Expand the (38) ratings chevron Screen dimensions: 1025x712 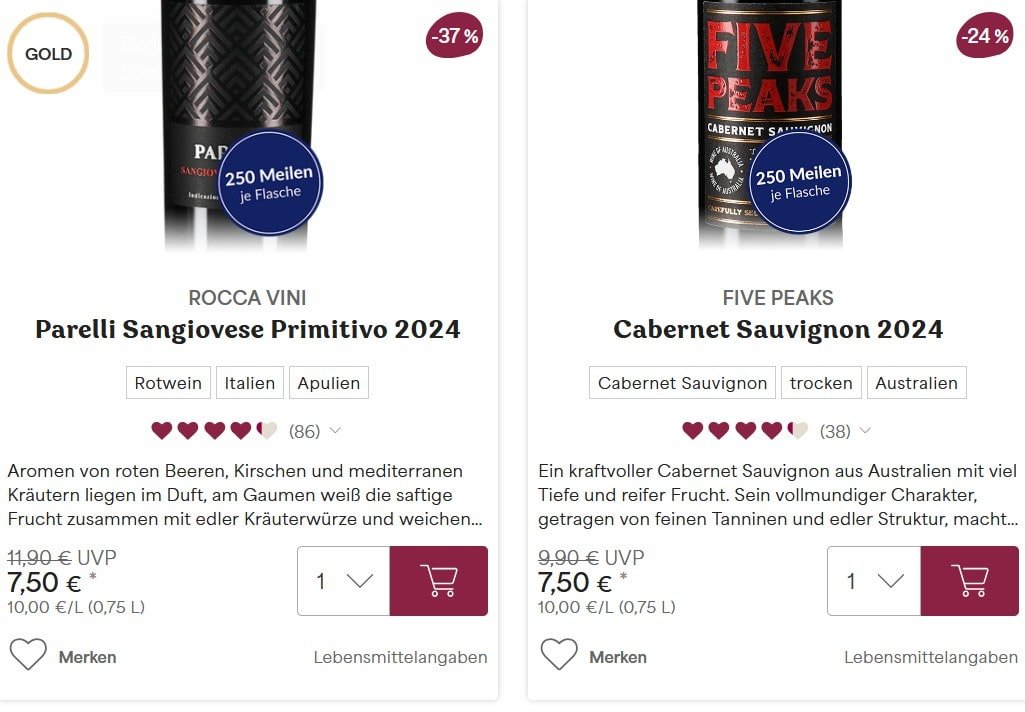pos(865,430)
